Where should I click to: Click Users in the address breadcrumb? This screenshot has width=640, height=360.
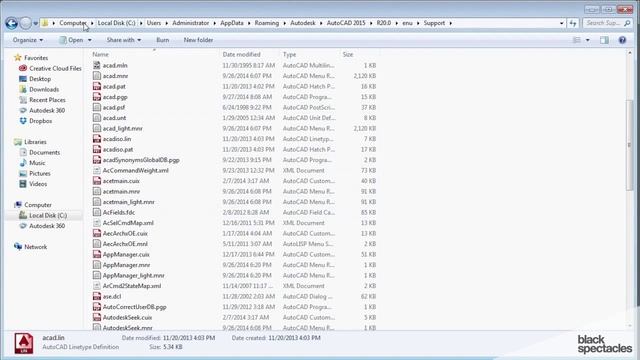[x=153, y=23]
